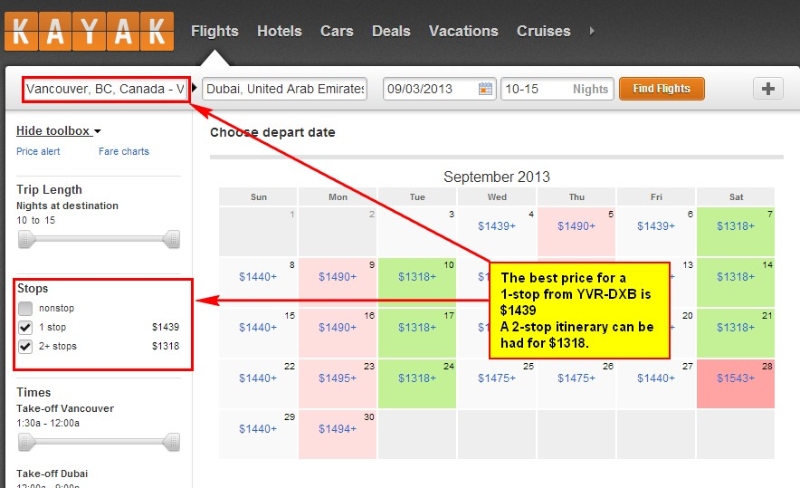Uncheck the 1 stop checkbox
The width and height of the screenshot is (800, 488).
click(25, 327)
